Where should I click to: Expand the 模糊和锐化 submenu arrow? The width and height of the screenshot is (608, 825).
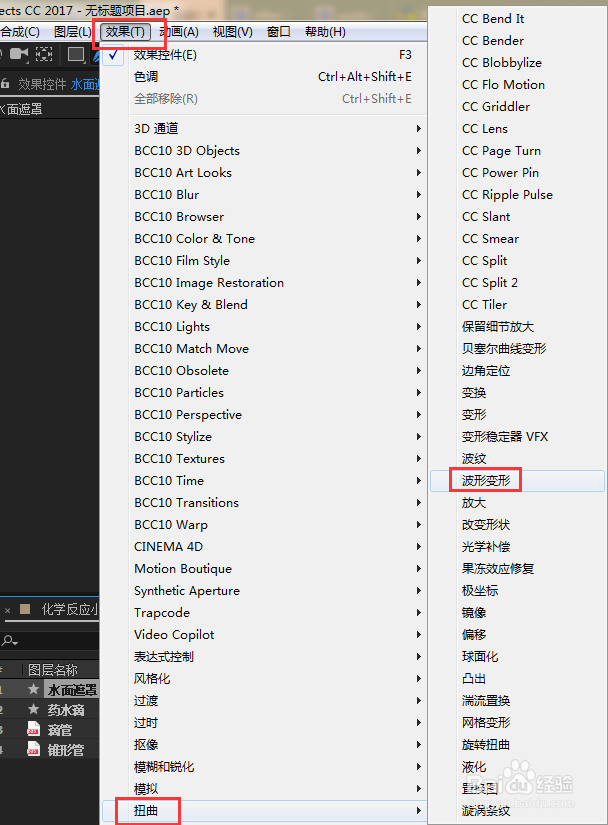tap(419, 767)
